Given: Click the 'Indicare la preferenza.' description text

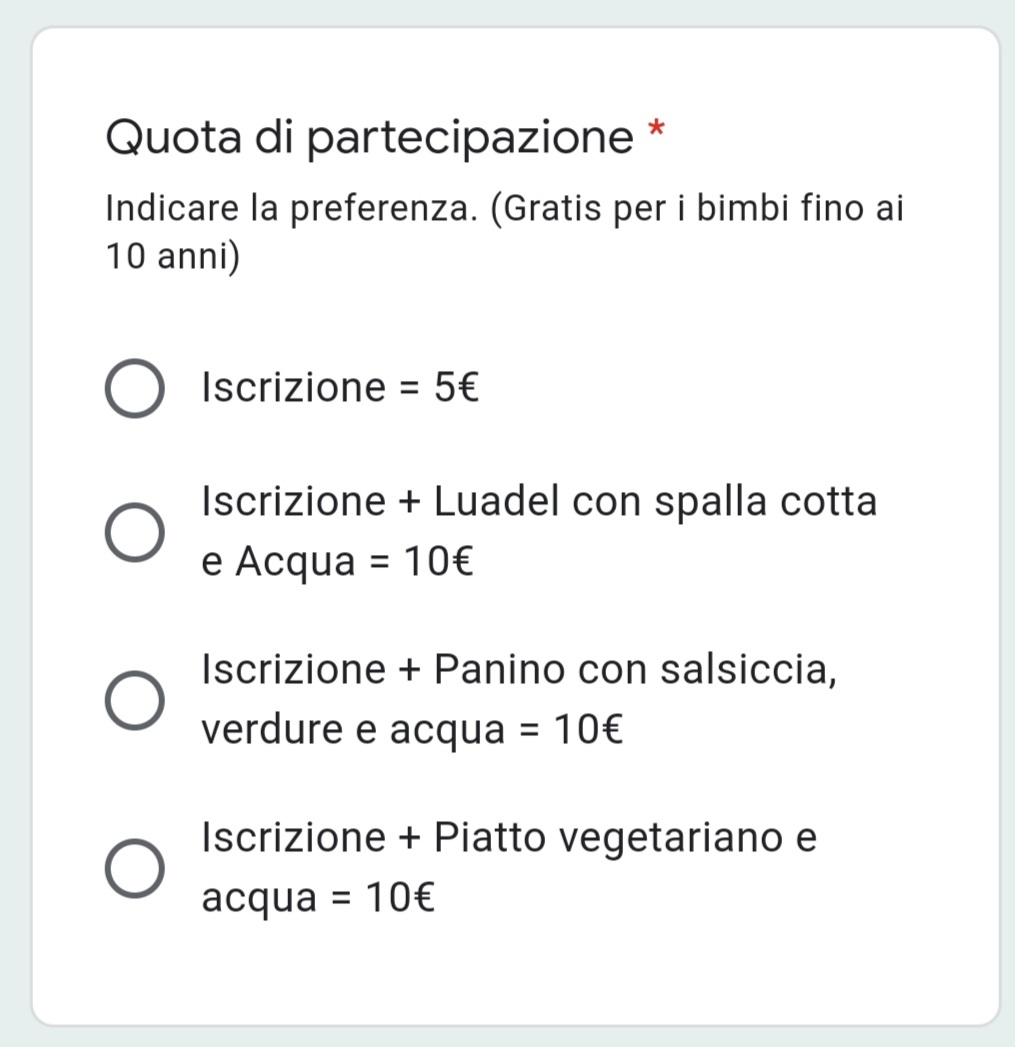Looking at the screenshot, I should pos(292,208).
